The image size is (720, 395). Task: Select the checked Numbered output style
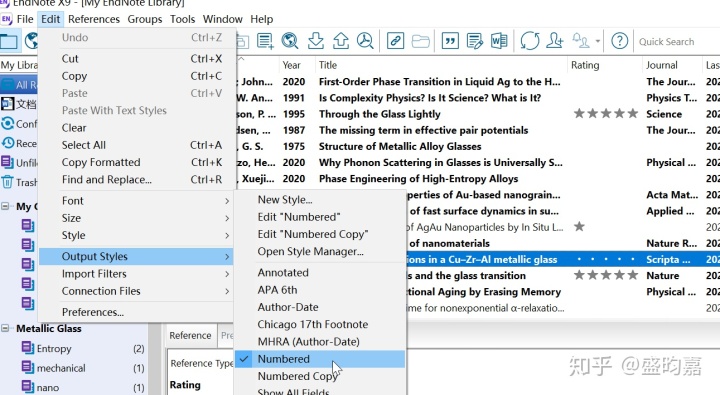click(320, 359)
